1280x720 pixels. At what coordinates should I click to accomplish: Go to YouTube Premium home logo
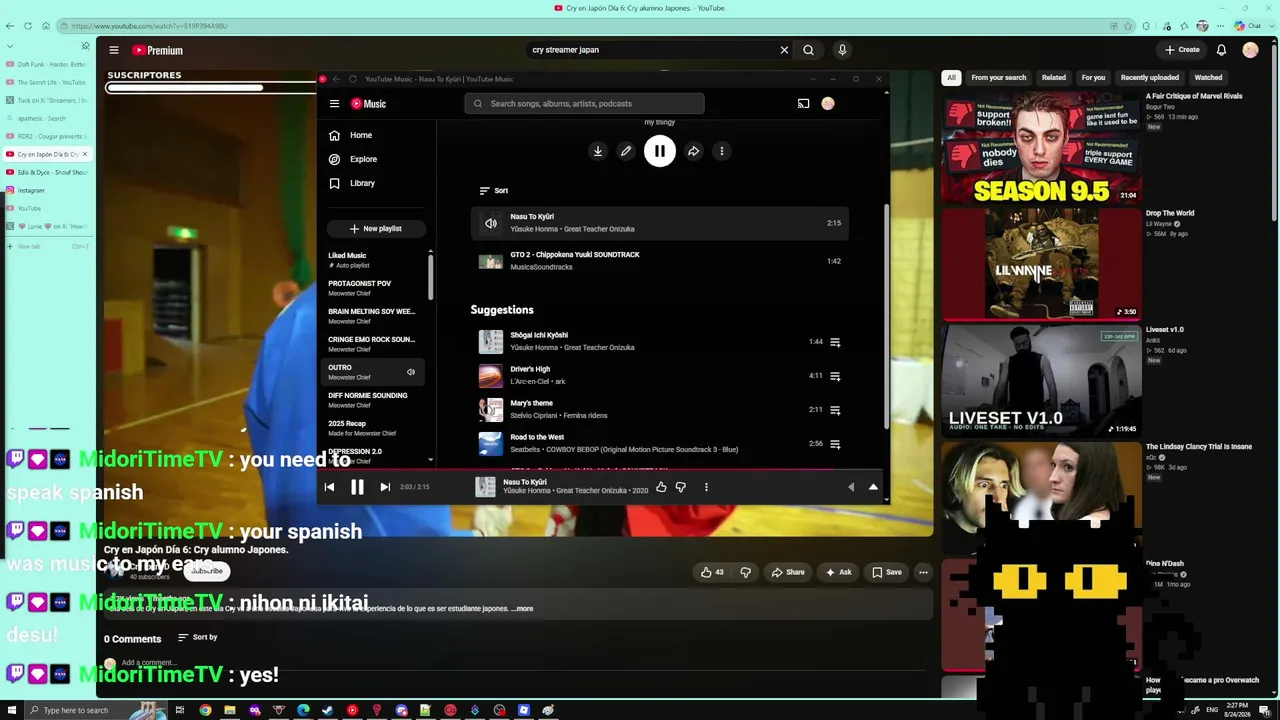point(158,50)
